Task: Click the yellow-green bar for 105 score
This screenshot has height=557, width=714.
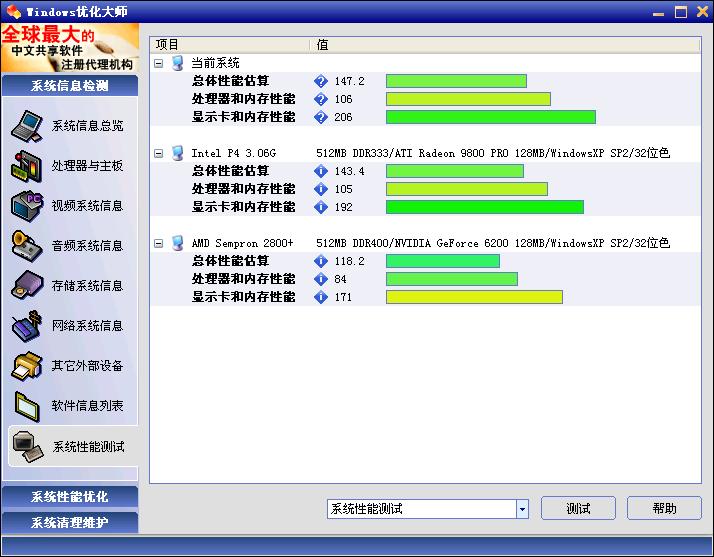Action: click(x=467, y=189)
